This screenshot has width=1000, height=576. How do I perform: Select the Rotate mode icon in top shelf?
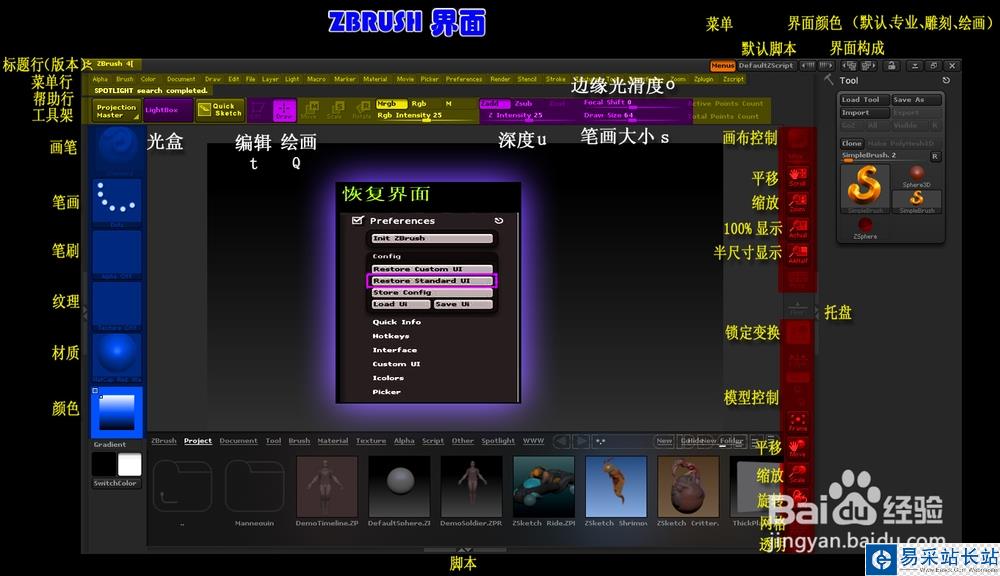pyautogui.click(x=362, y=110)
